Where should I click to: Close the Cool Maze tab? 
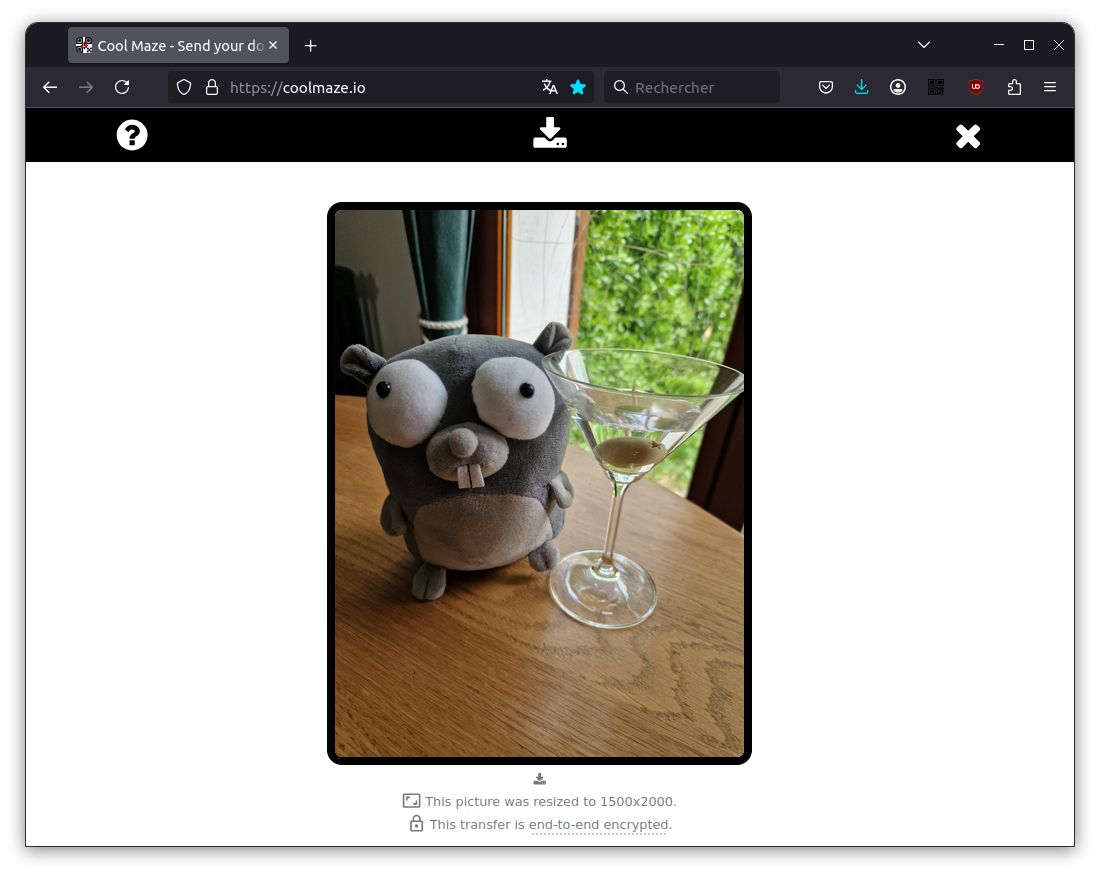273,45
